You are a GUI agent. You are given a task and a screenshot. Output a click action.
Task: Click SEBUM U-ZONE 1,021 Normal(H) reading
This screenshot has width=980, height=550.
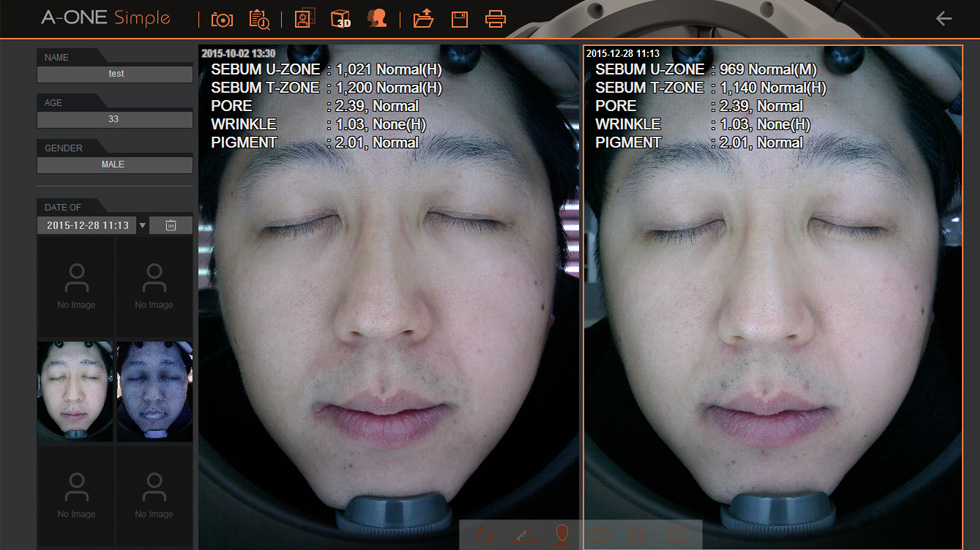(326, 69)
